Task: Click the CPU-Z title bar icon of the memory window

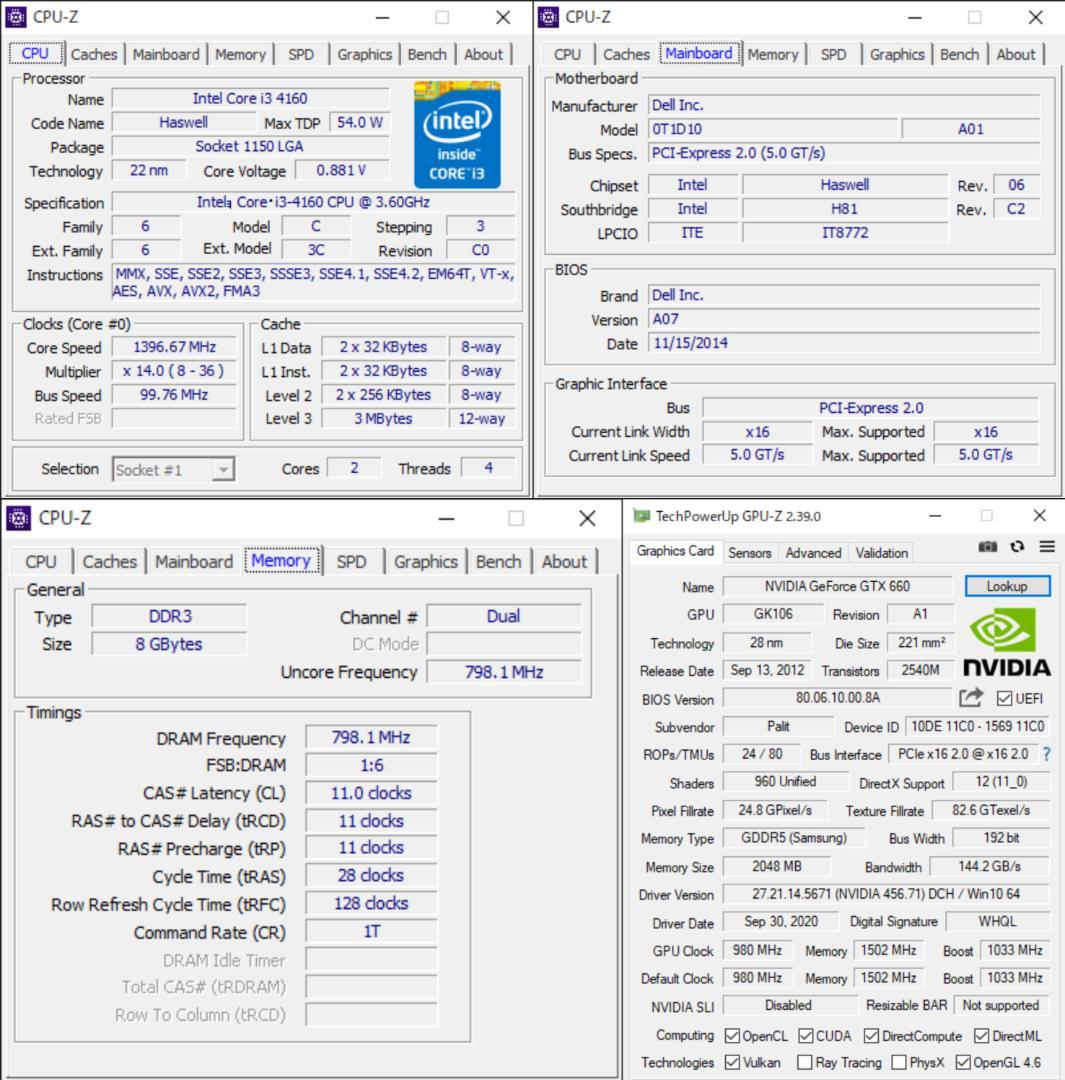Action: (19, 518)
